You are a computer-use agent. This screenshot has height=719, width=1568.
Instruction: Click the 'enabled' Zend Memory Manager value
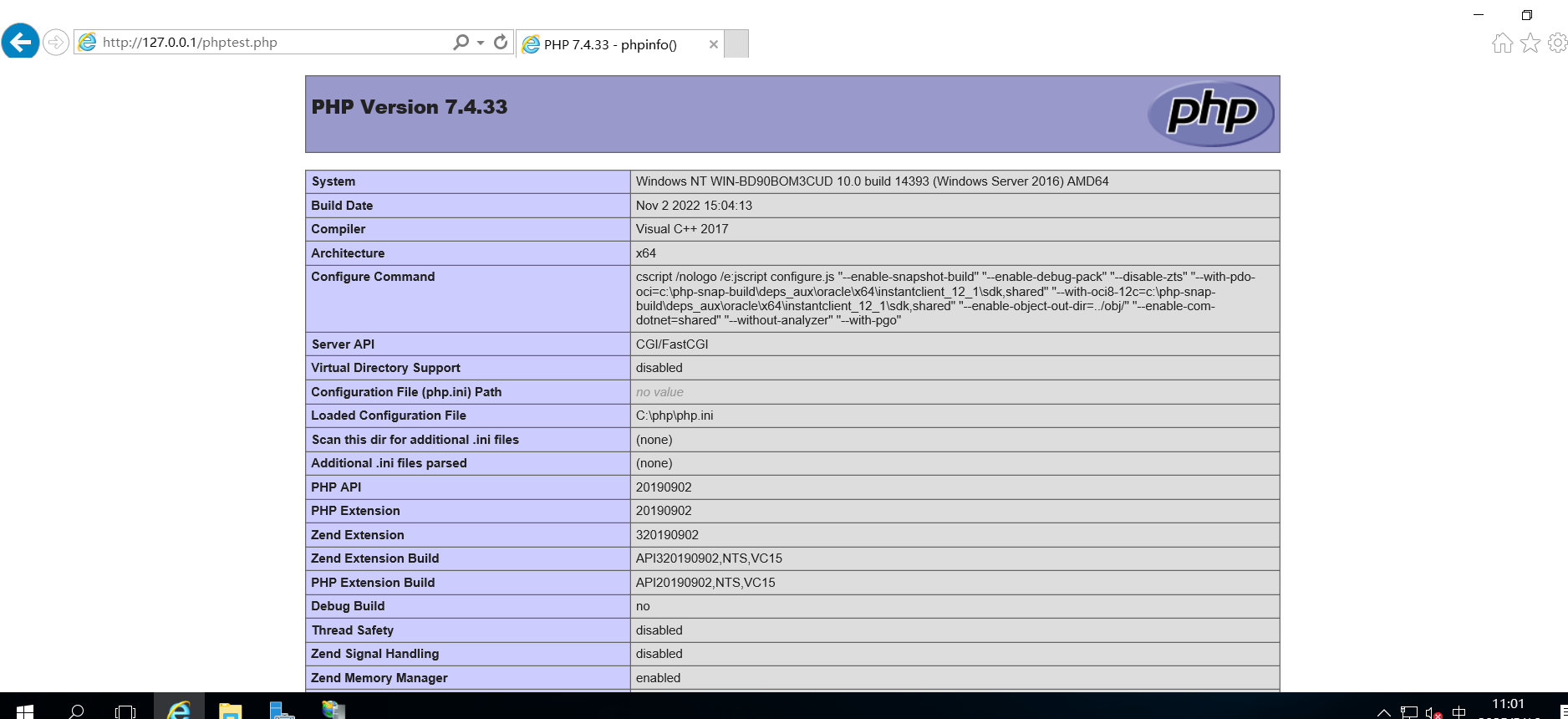[x=658, y=678]
